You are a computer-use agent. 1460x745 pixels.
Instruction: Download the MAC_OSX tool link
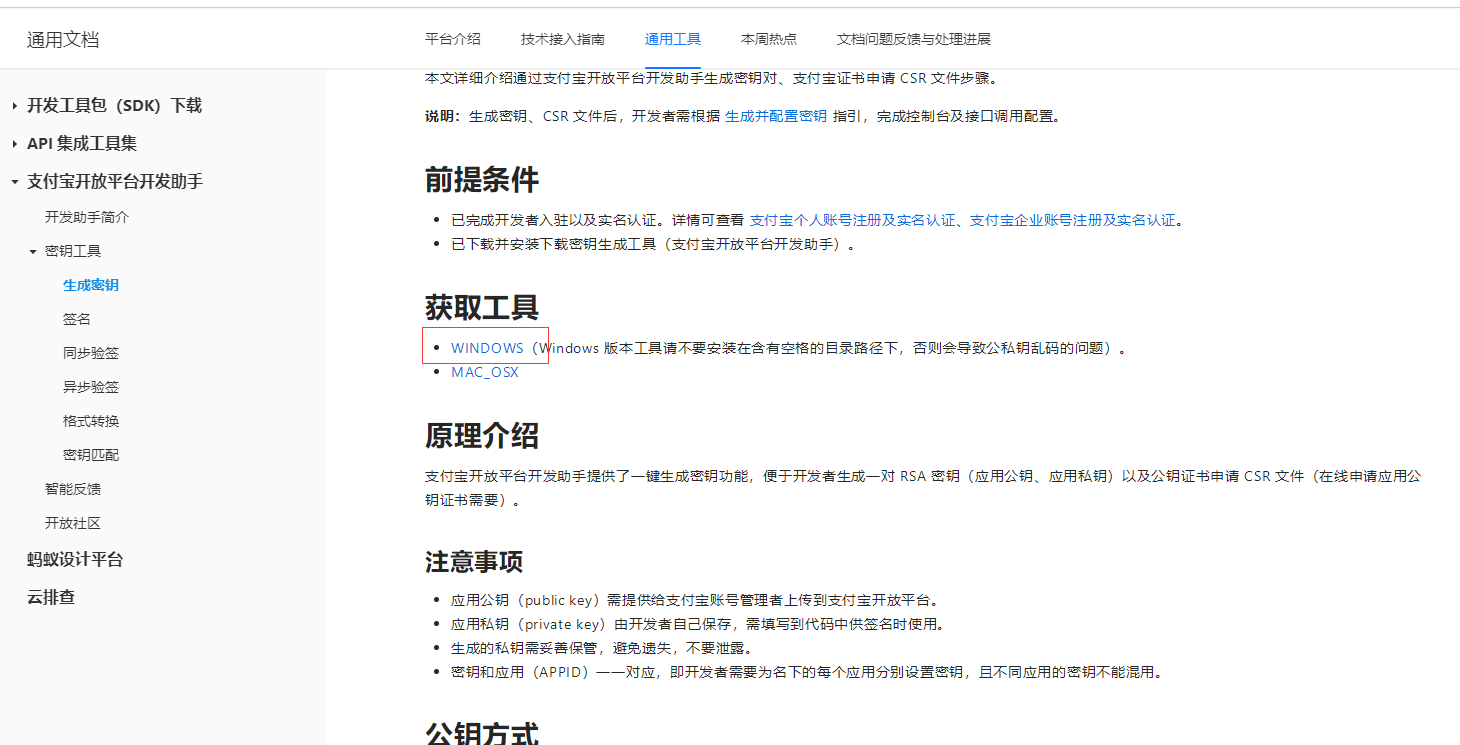(485, 372)
